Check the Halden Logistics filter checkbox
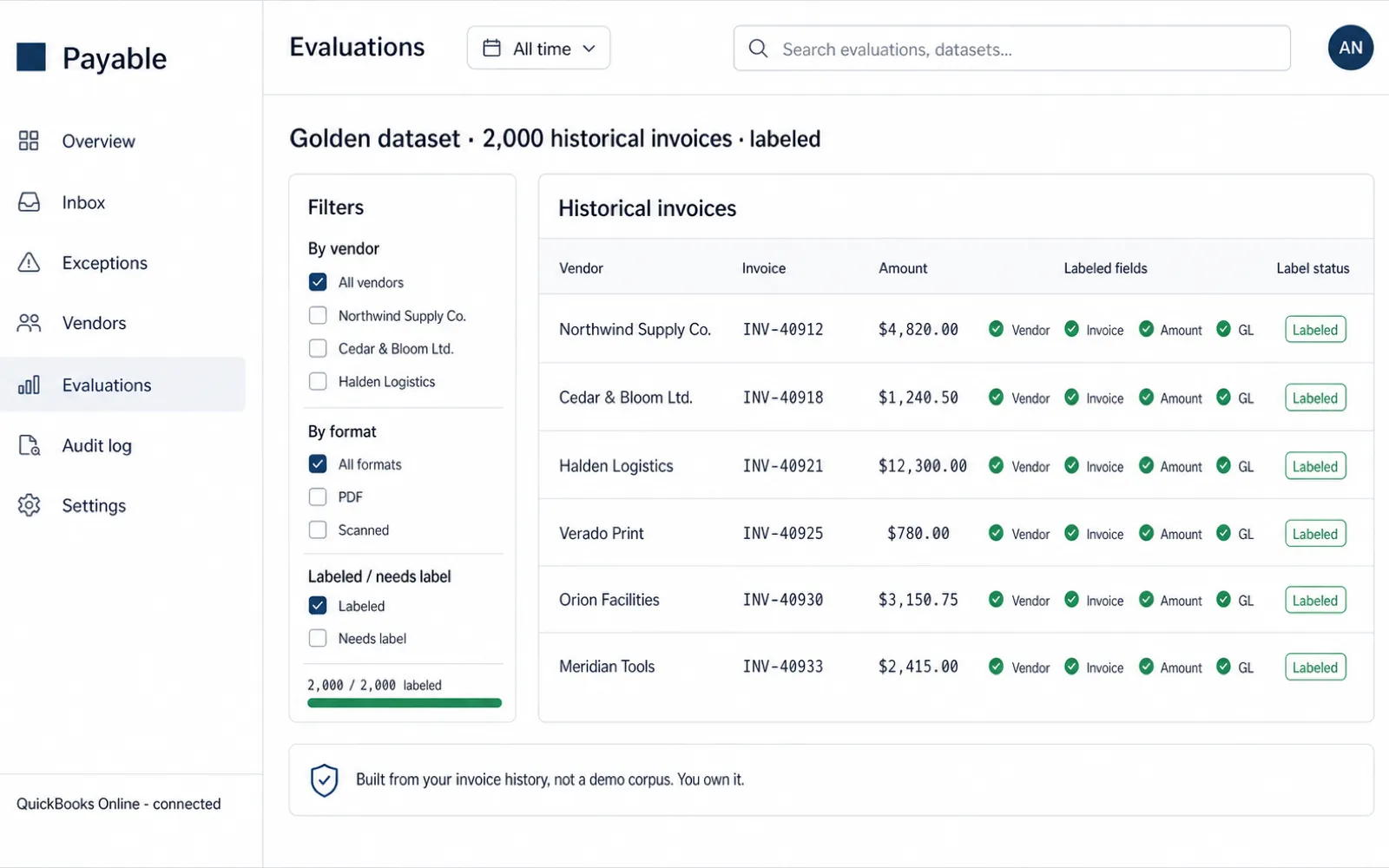 point(318,381)
